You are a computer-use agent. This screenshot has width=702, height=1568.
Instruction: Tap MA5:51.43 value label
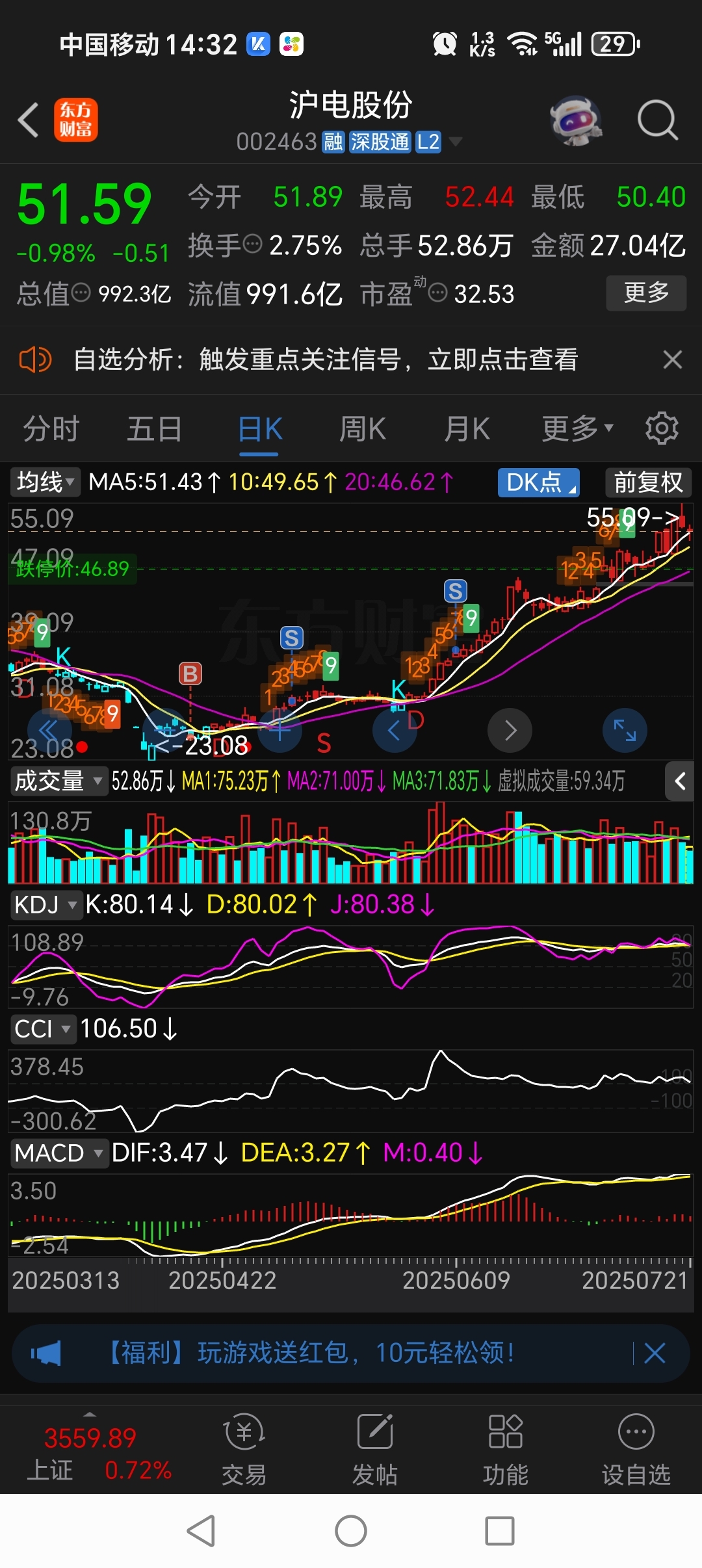[x=155, y=482]
